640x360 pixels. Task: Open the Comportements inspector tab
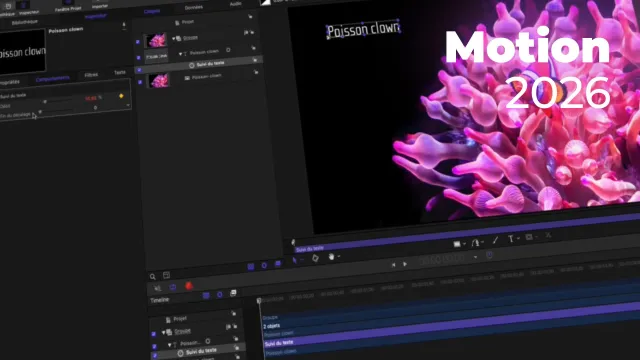coord(53,79)
